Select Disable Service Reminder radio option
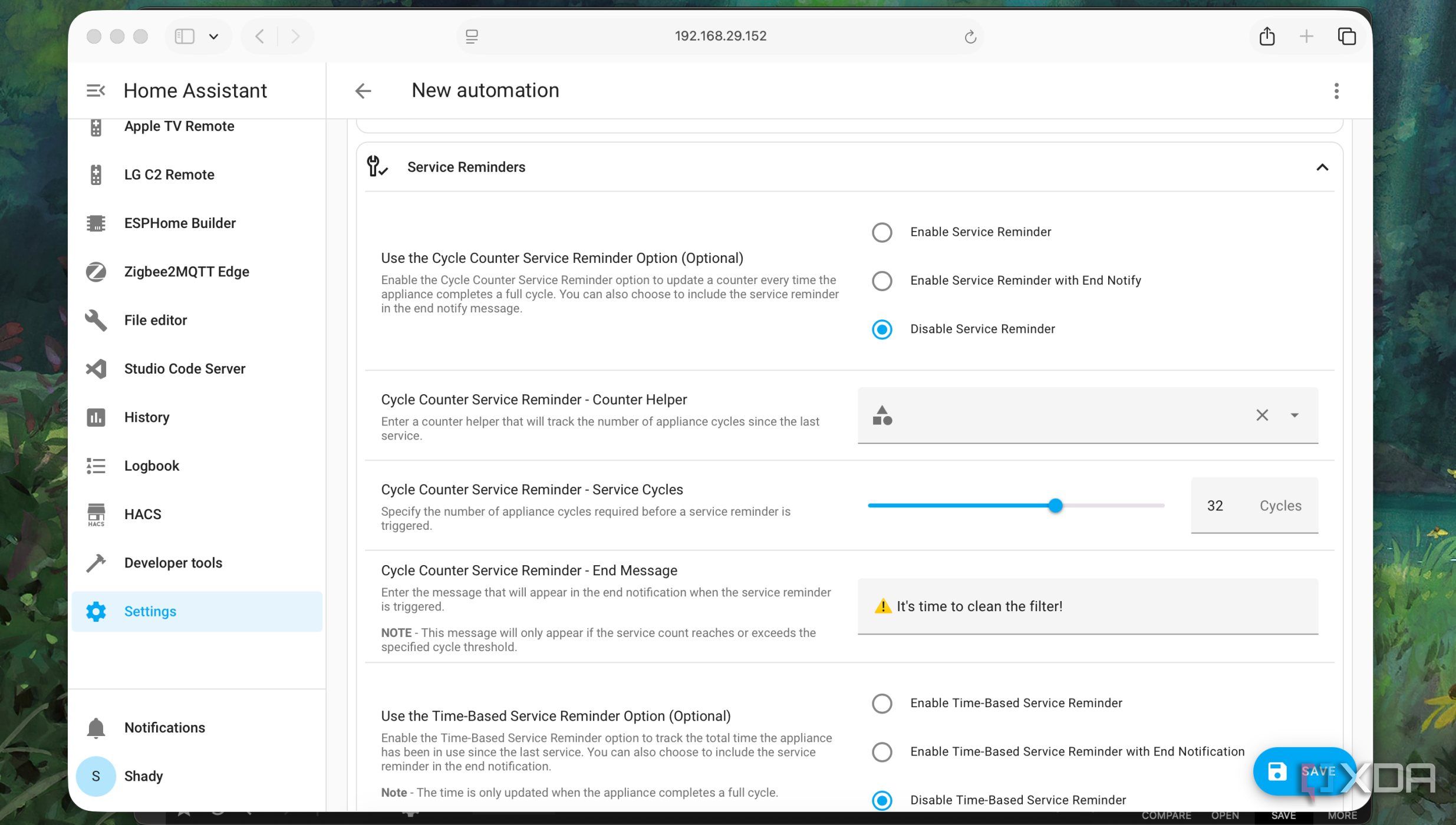The width and height of the screenshot is (1456, 825). pos(882,329)
